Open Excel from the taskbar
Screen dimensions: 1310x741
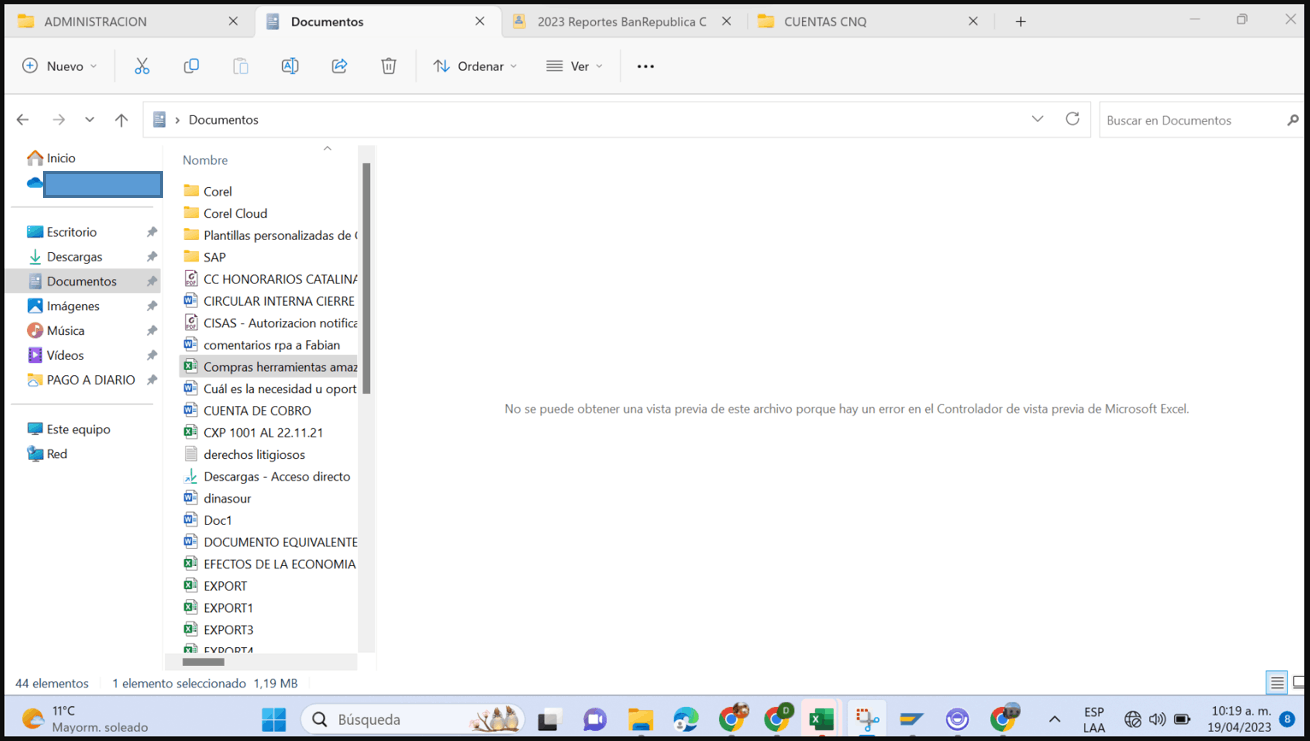click(x=821, y=718)
